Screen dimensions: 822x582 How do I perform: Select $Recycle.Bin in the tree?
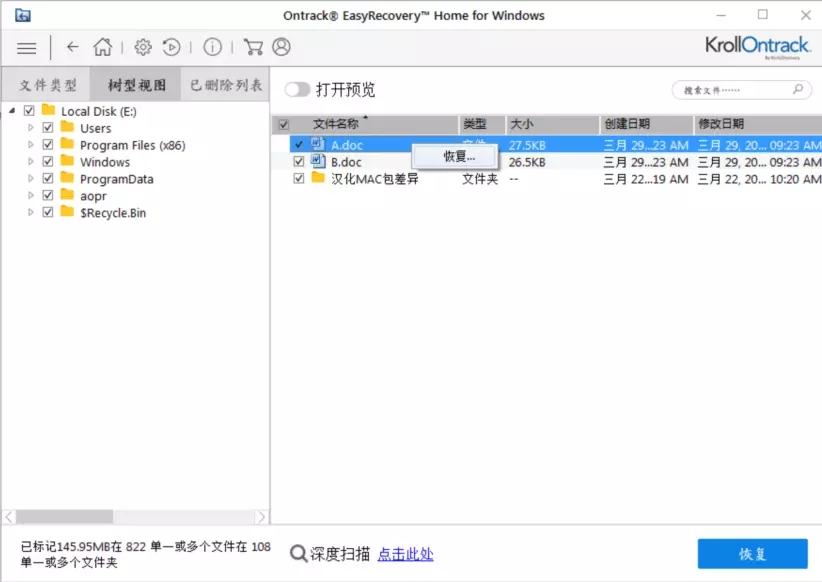113,212
